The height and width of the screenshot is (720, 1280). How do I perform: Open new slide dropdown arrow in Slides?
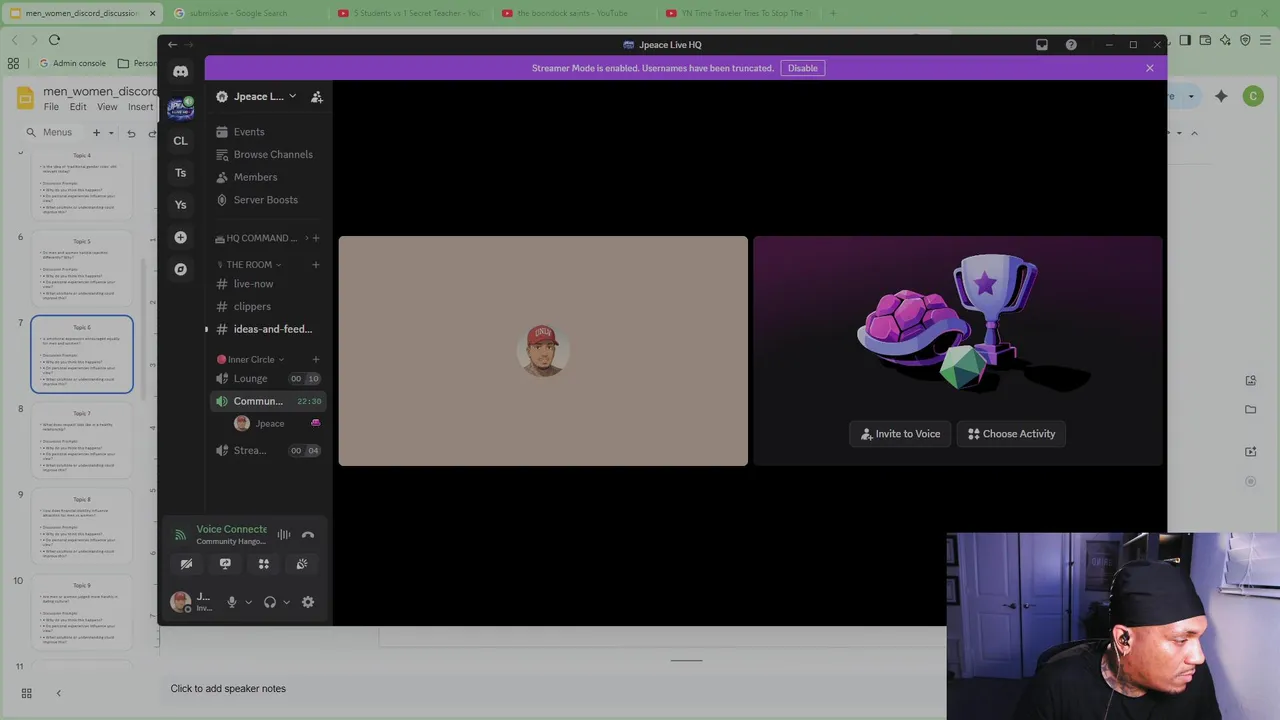coord(111,133)
